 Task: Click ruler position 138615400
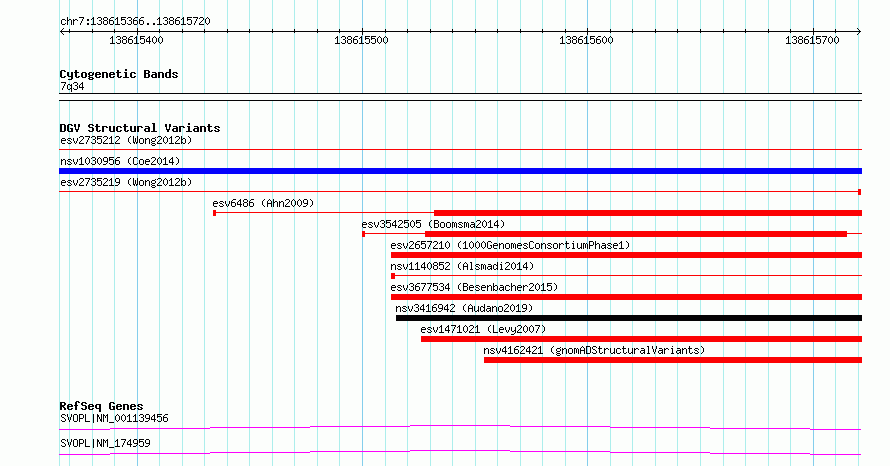coord(136,40)
